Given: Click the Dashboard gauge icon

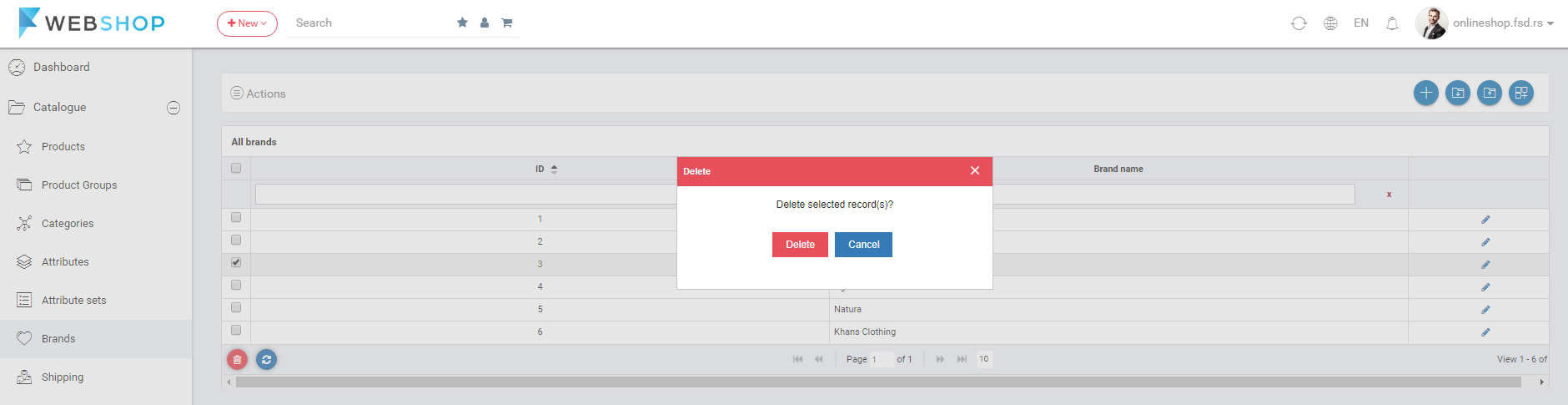Looking at the screenshot, I should [17, 67].
